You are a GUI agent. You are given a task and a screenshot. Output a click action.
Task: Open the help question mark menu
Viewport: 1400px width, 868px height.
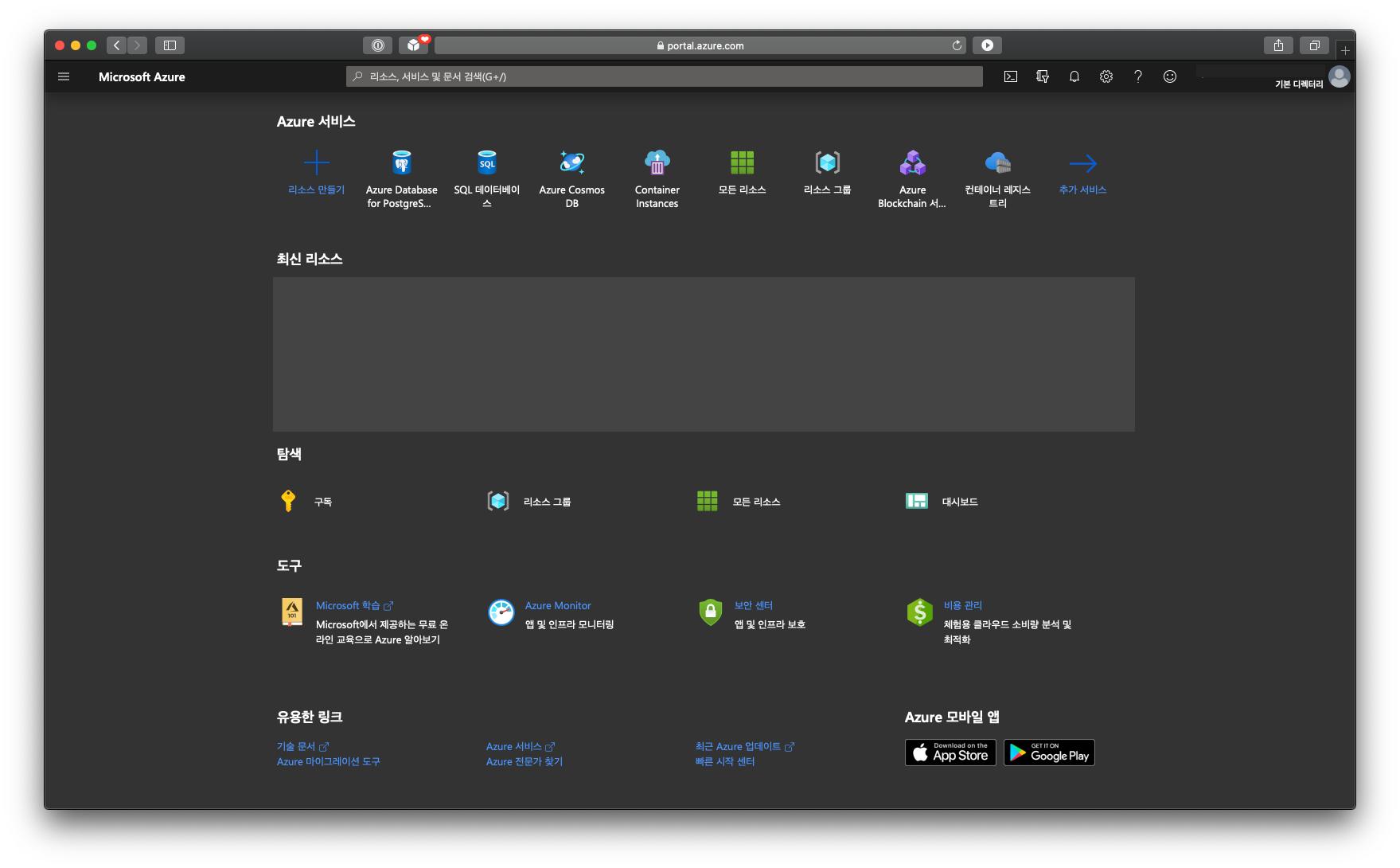[x=1138, y=76]
